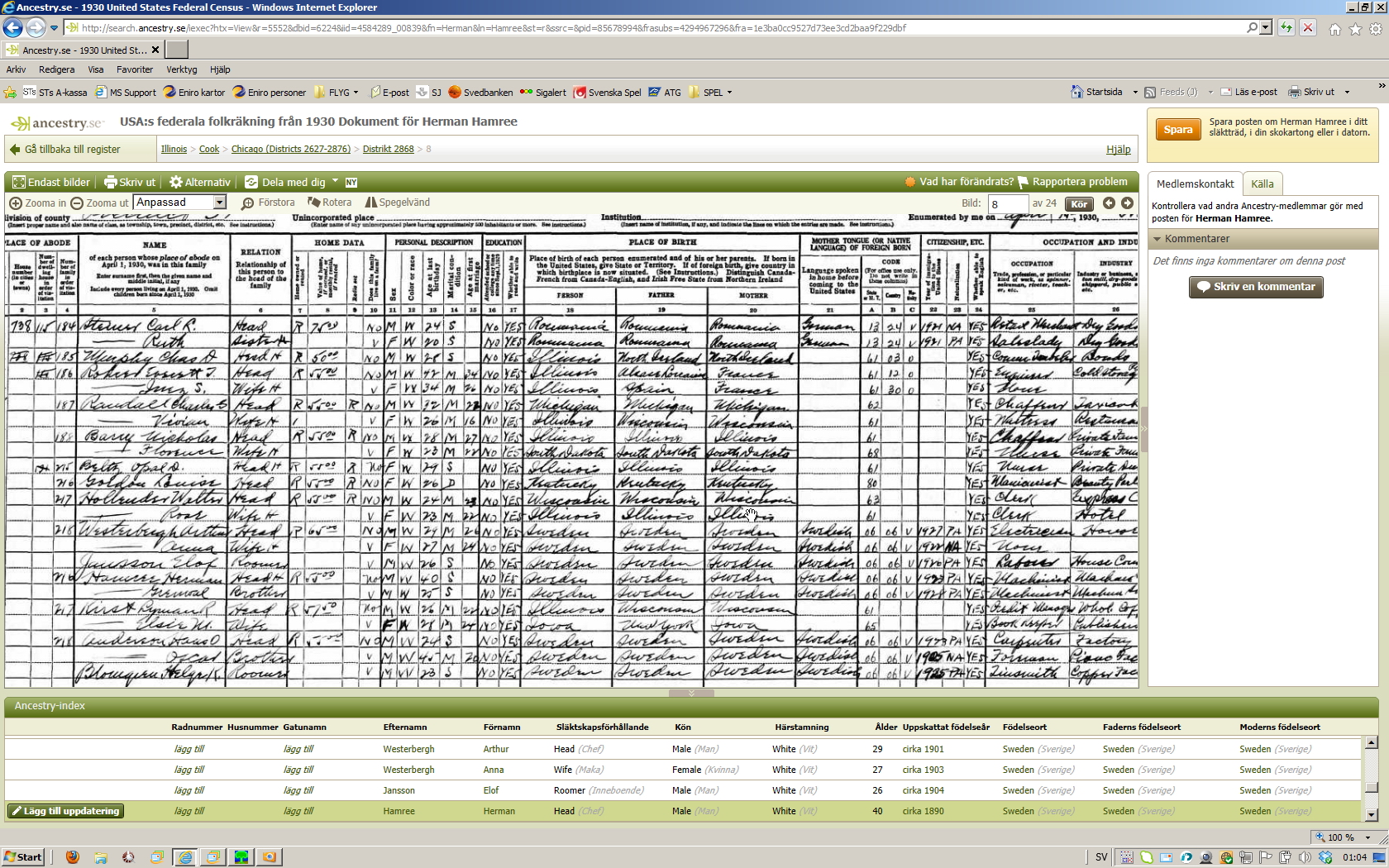Image resolution: width=1389 pixels, height=868 pixels.
Task: Click the Zooma in magnifier icon
Action: point(16,203)
